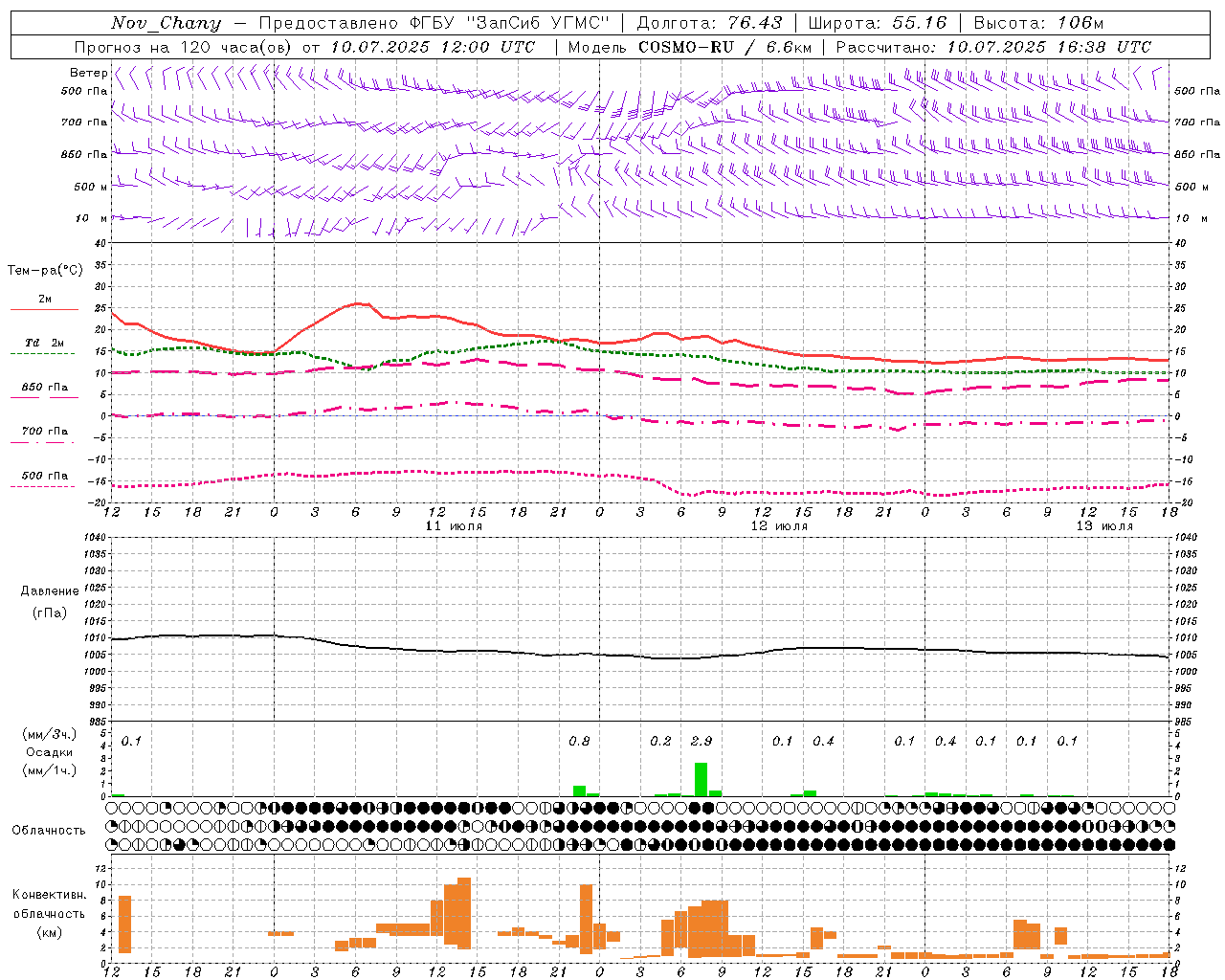
Task: Click the precipitation value 2.9
Action: click(x=701, y=741)
